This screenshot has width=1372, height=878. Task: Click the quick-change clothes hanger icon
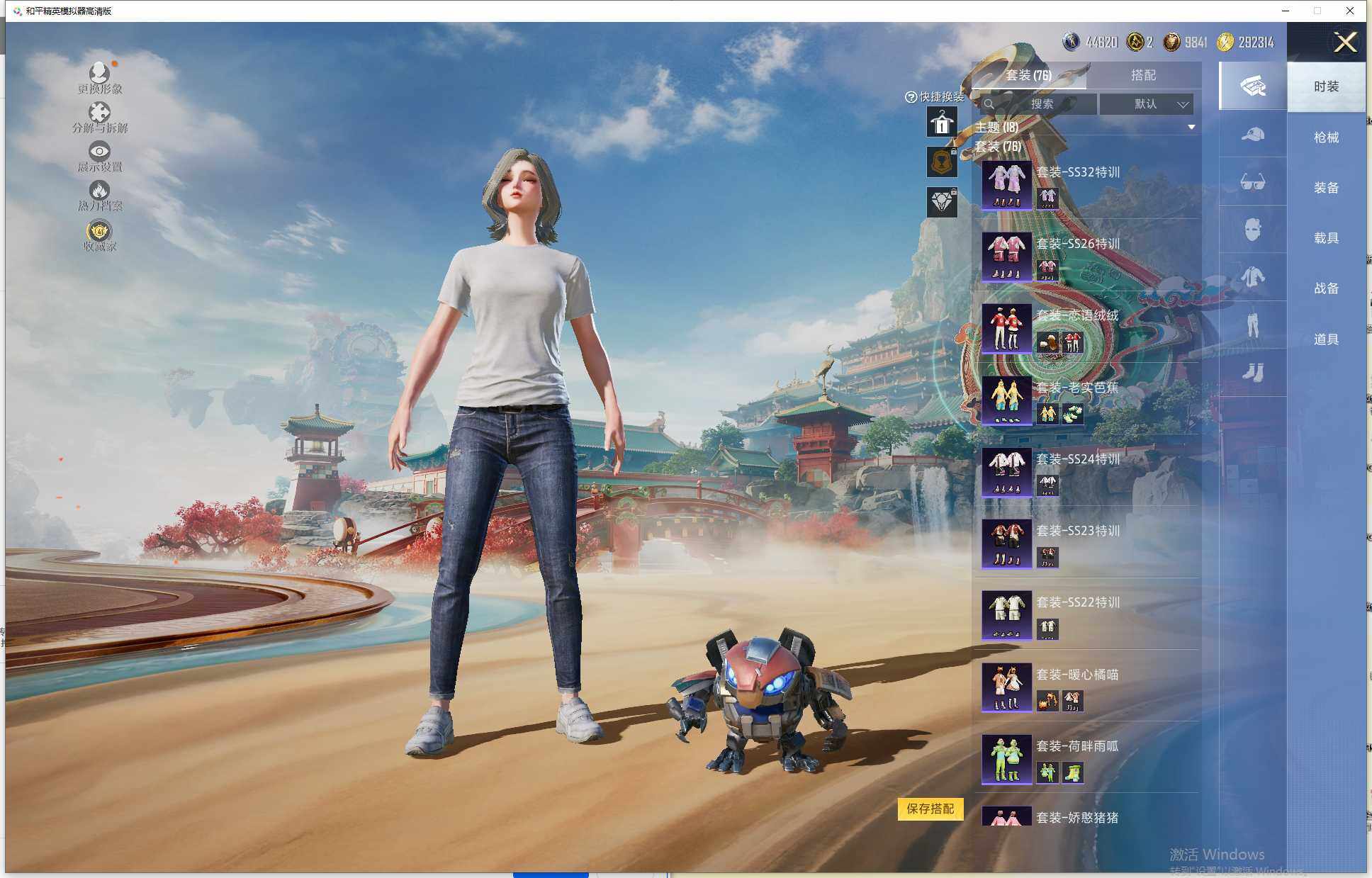(942, 123)
